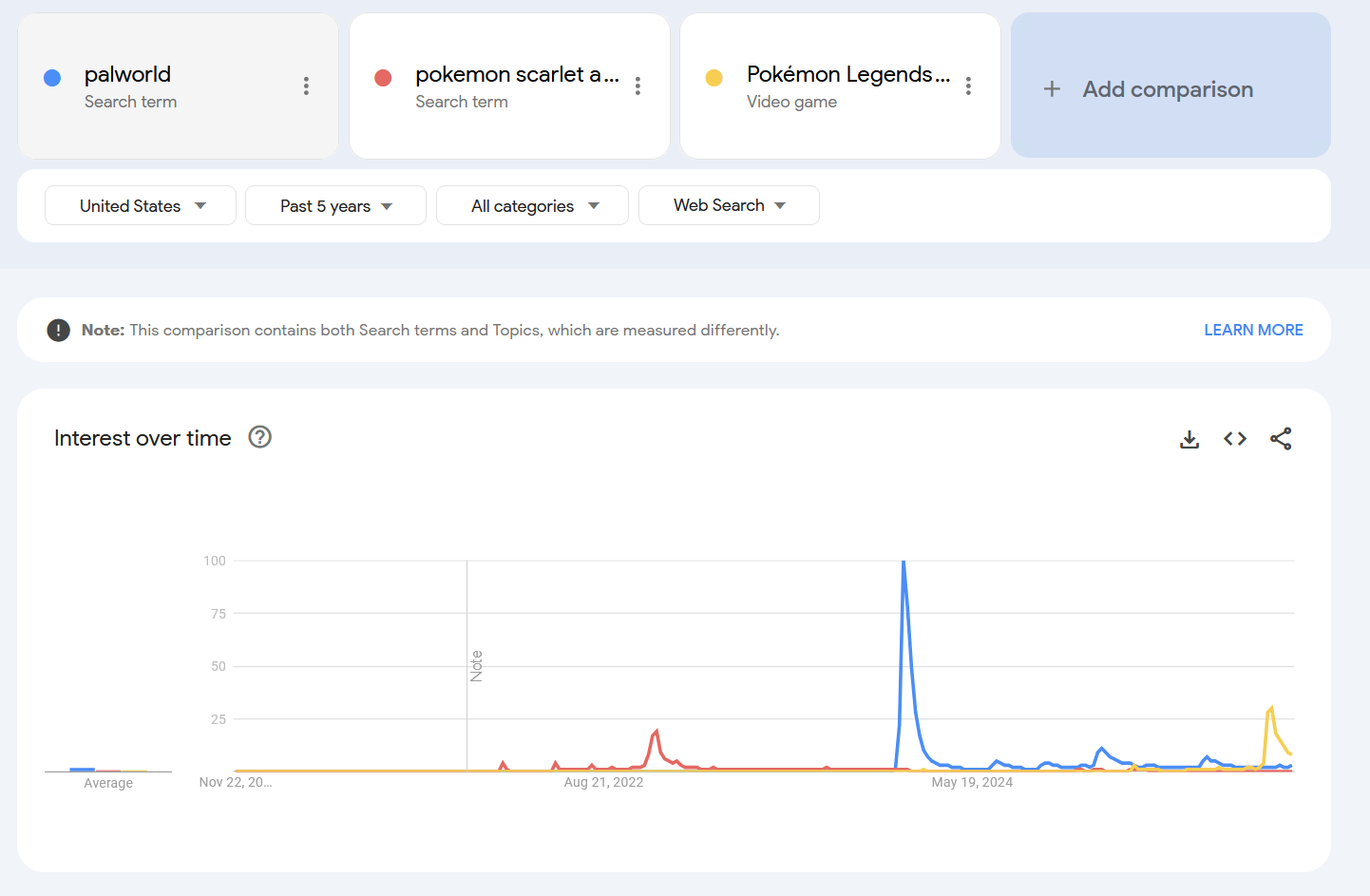
Task: Click the 75 y-axis value
Action: pos(219,614)
